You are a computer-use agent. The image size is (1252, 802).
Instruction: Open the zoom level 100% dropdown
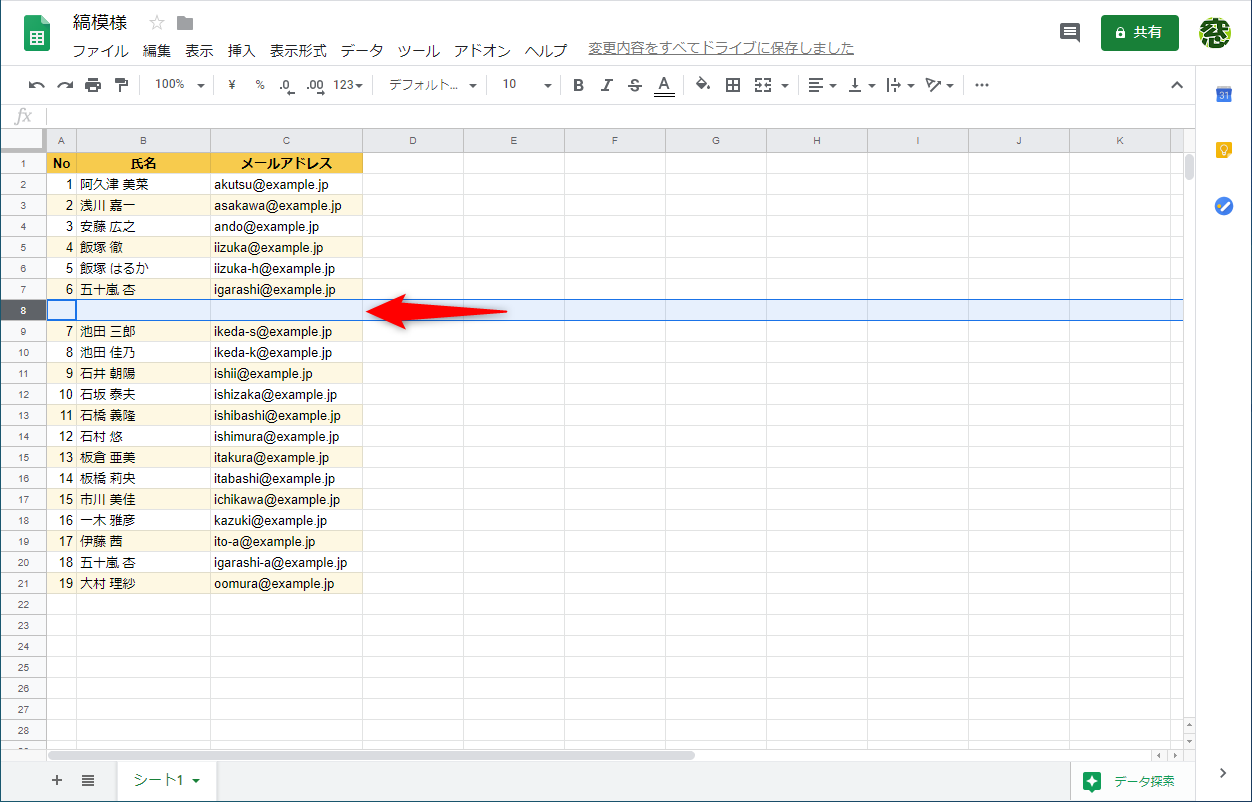pyautogui.click(x=179, y=85)
